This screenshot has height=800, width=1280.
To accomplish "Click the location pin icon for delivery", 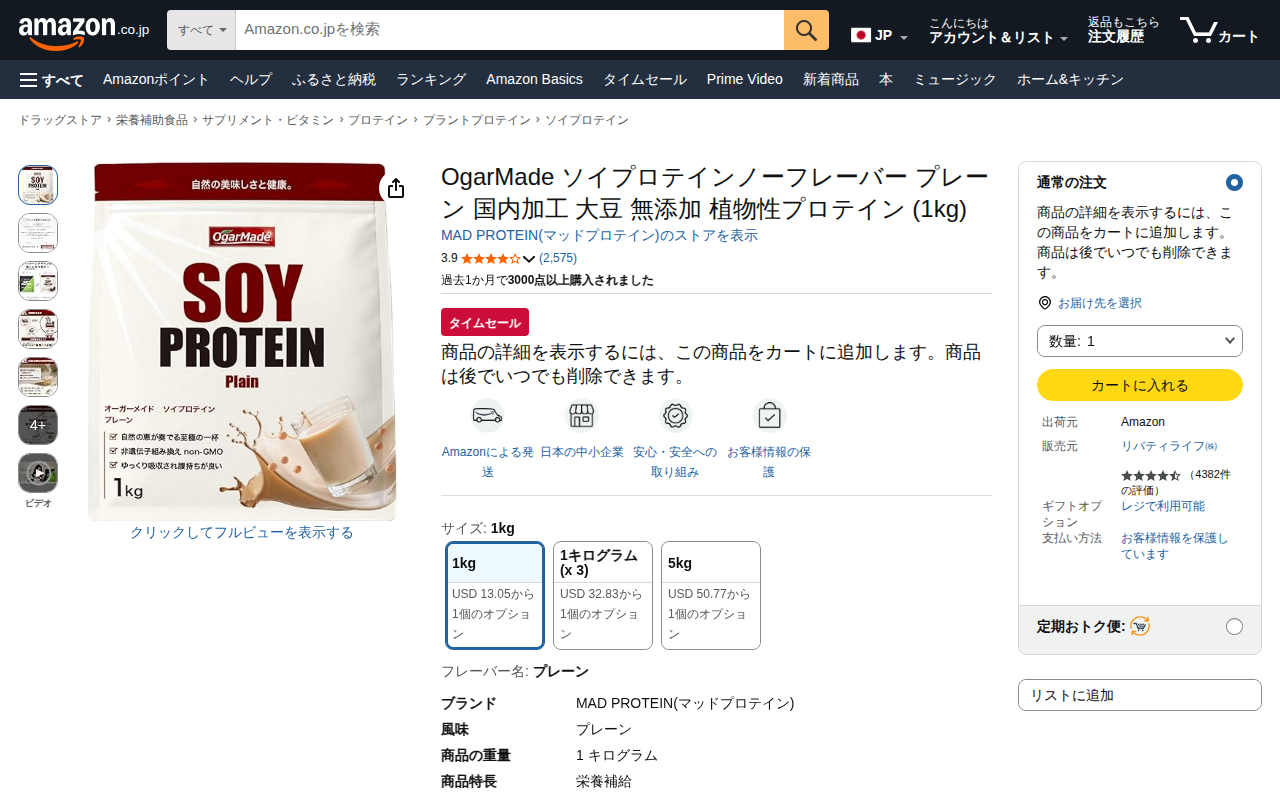I will 1045,303.
